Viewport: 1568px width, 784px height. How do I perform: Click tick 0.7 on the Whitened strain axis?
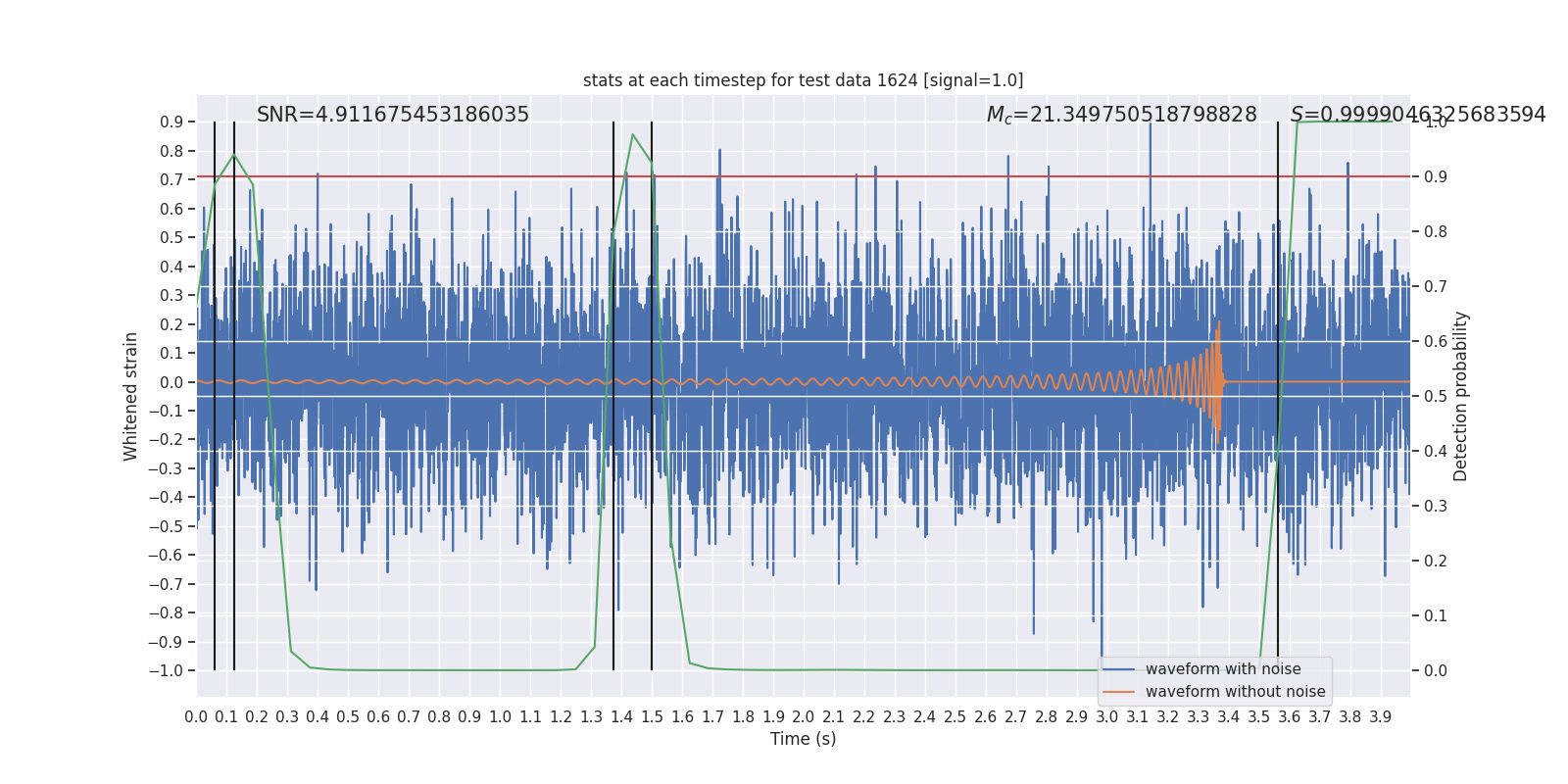click(171, 180)
